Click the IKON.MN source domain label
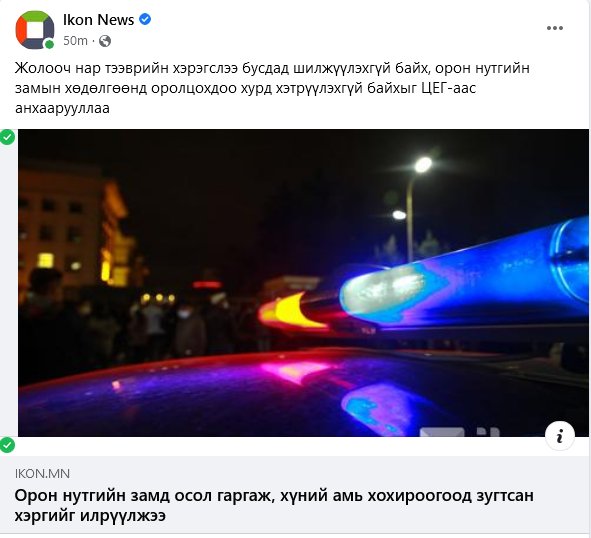The image size is (591, 538). [42, 474]
